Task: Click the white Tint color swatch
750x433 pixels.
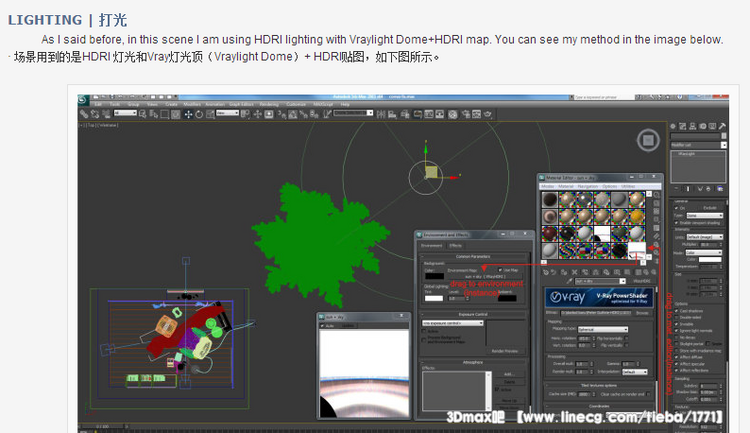Action: pyautogui.click(x=434, y=299)
